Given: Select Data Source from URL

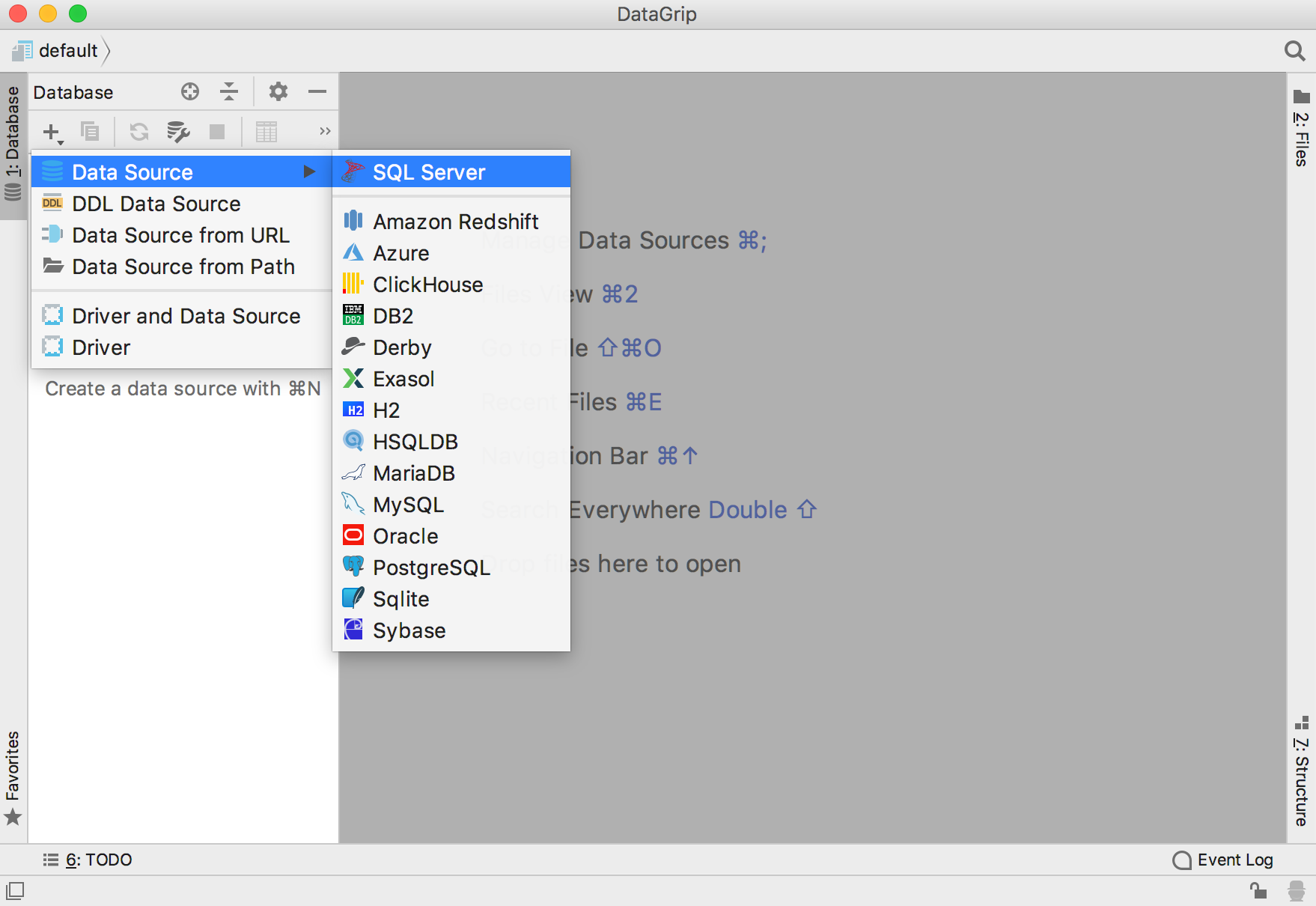Looking at the screenshot, I should (x=181, y=235).
